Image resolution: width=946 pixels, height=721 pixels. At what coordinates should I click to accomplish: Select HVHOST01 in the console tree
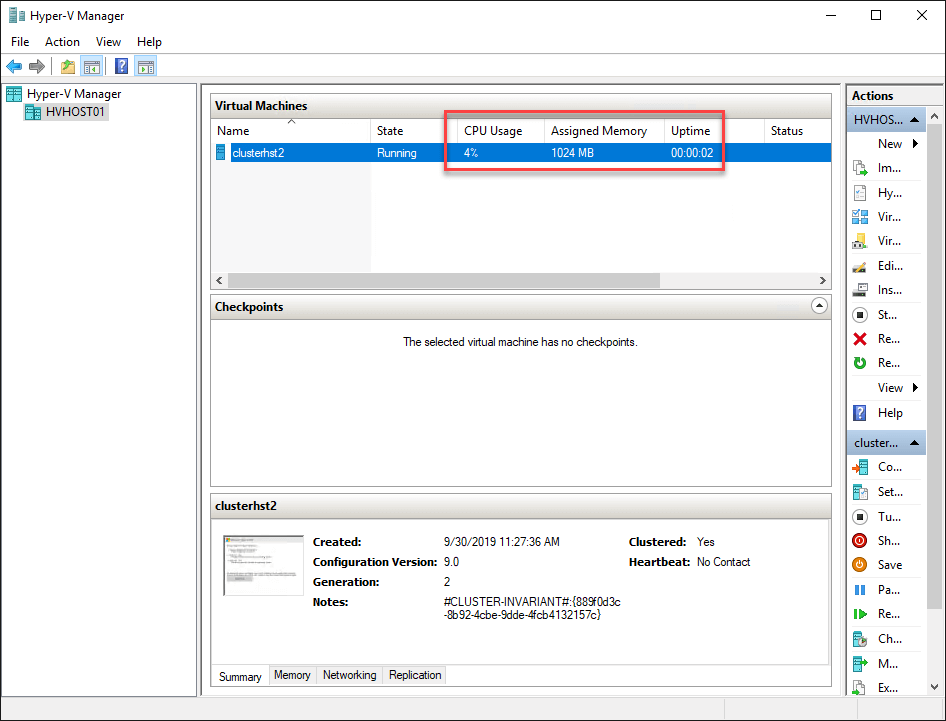click(x=75, y=112)
